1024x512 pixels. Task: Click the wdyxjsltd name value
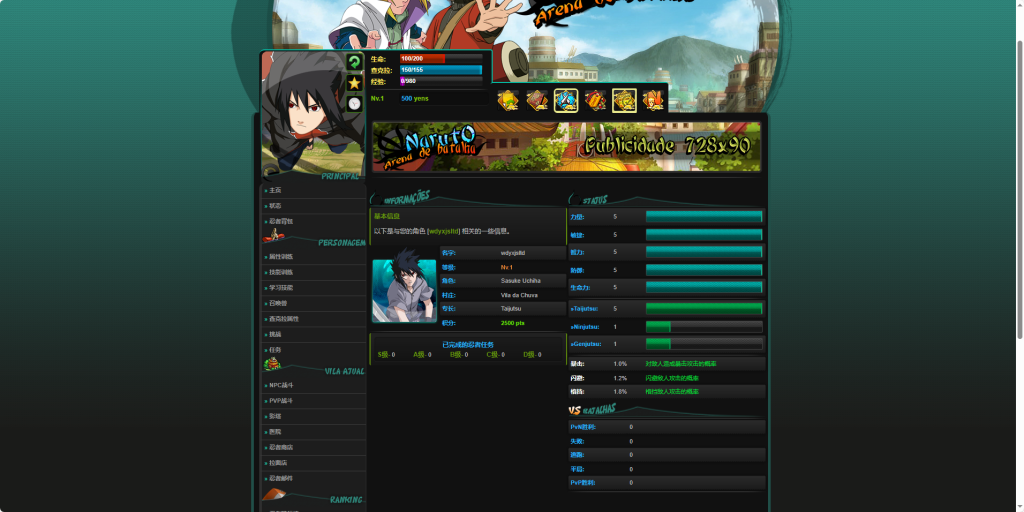(x=513, y=253)
